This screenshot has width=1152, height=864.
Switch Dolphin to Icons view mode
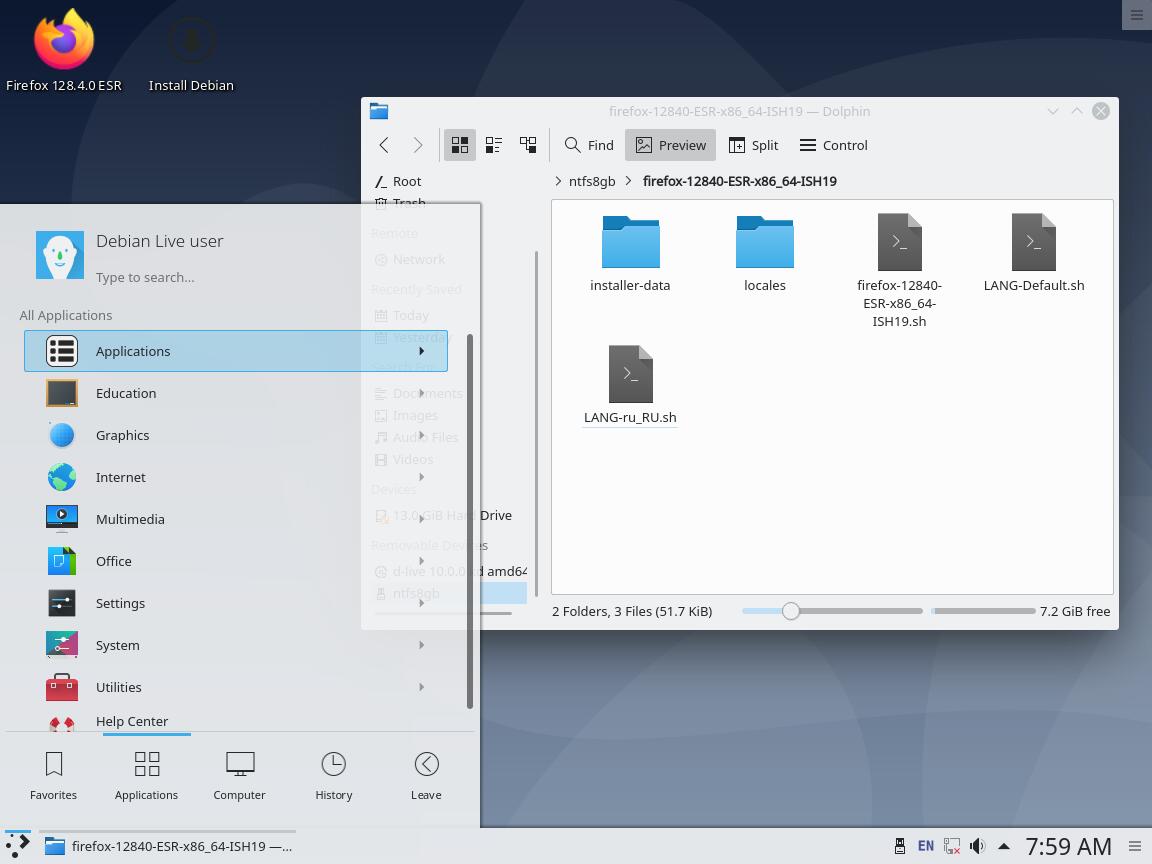click(459, 145)
